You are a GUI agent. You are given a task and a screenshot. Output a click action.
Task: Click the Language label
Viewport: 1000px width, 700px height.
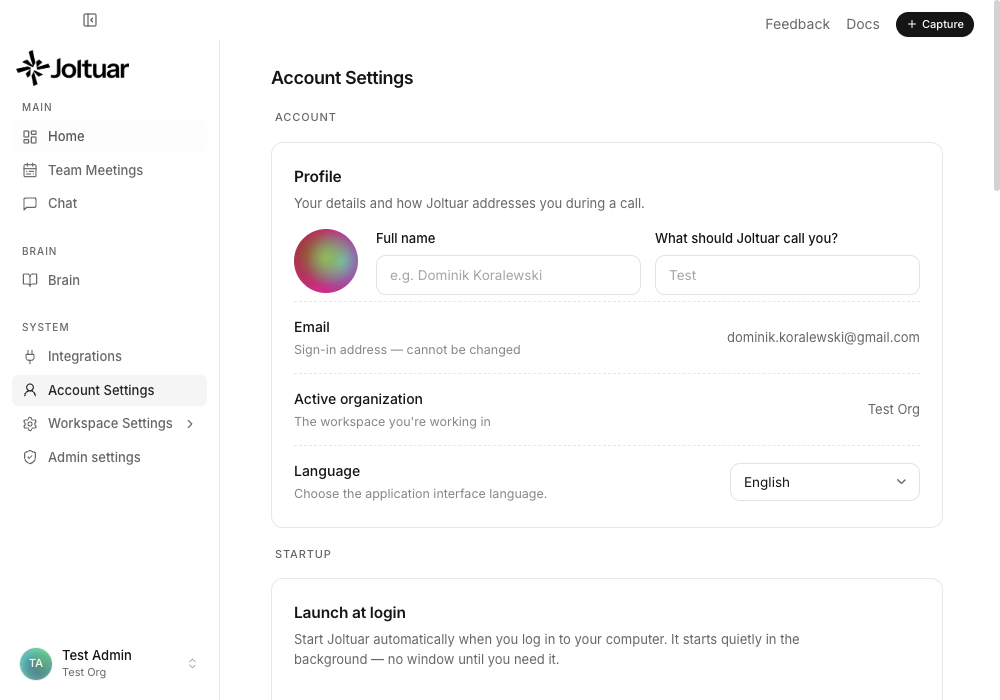click(x=327, y=471)
